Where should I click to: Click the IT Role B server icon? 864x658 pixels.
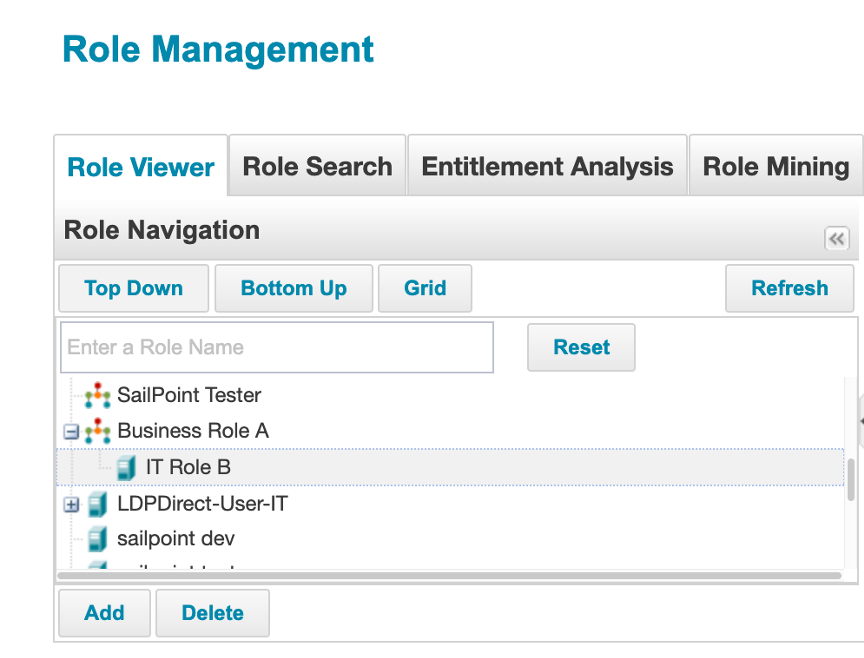(126, 467)
